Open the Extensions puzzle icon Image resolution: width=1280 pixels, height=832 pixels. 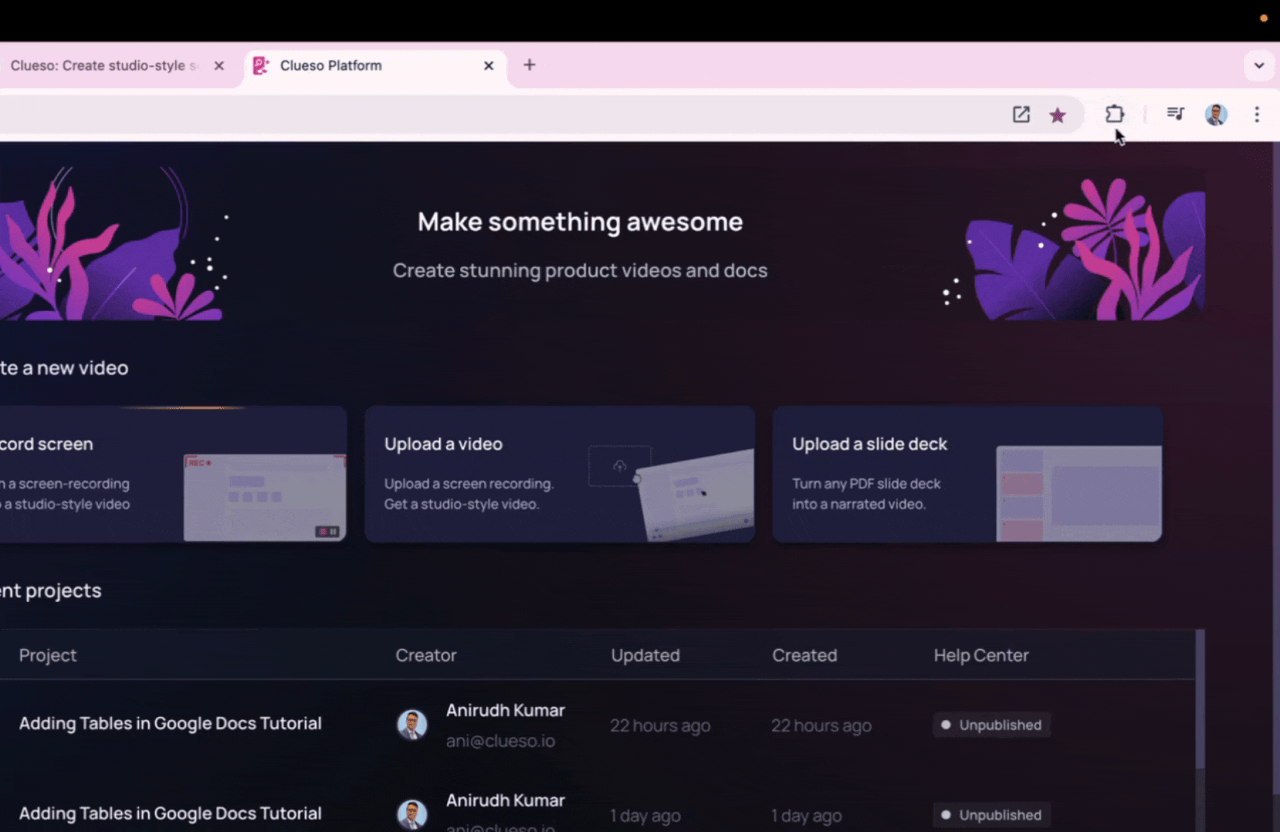coord(1114,114)
